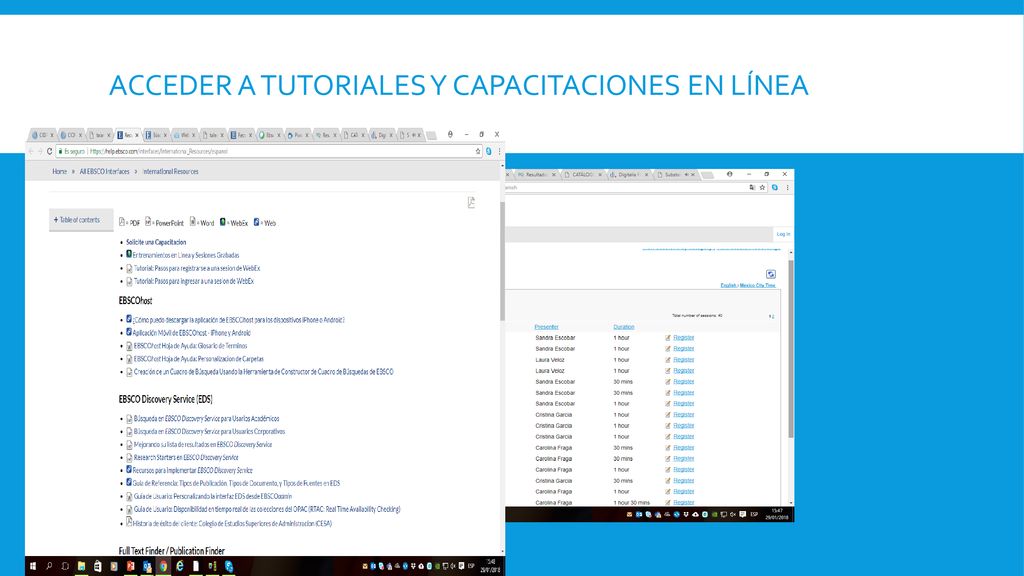
Task: Open Creación de un Cuadro de Búsqueda link
Action: (263, 372)
